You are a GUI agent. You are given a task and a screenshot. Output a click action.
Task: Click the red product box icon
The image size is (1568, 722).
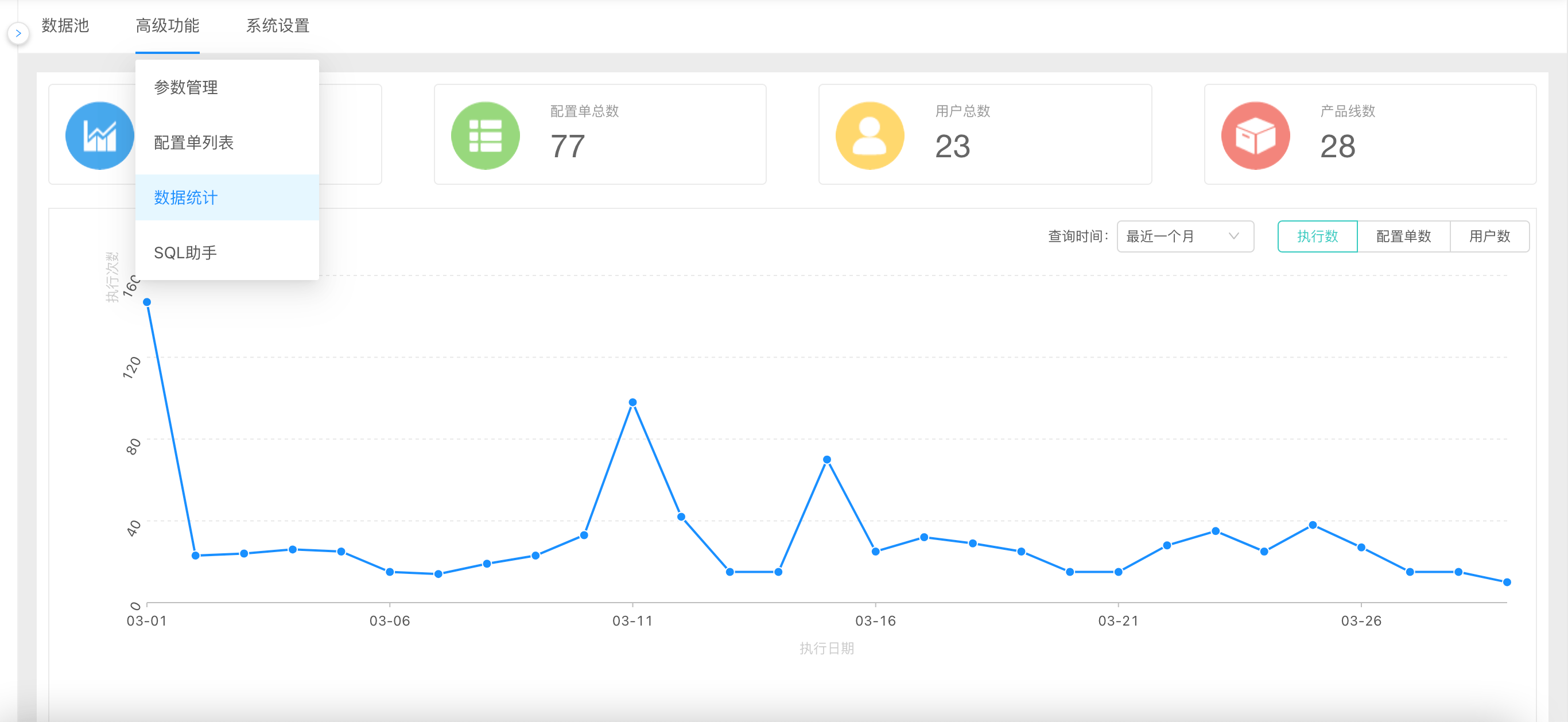click(x=1255, y=135)
